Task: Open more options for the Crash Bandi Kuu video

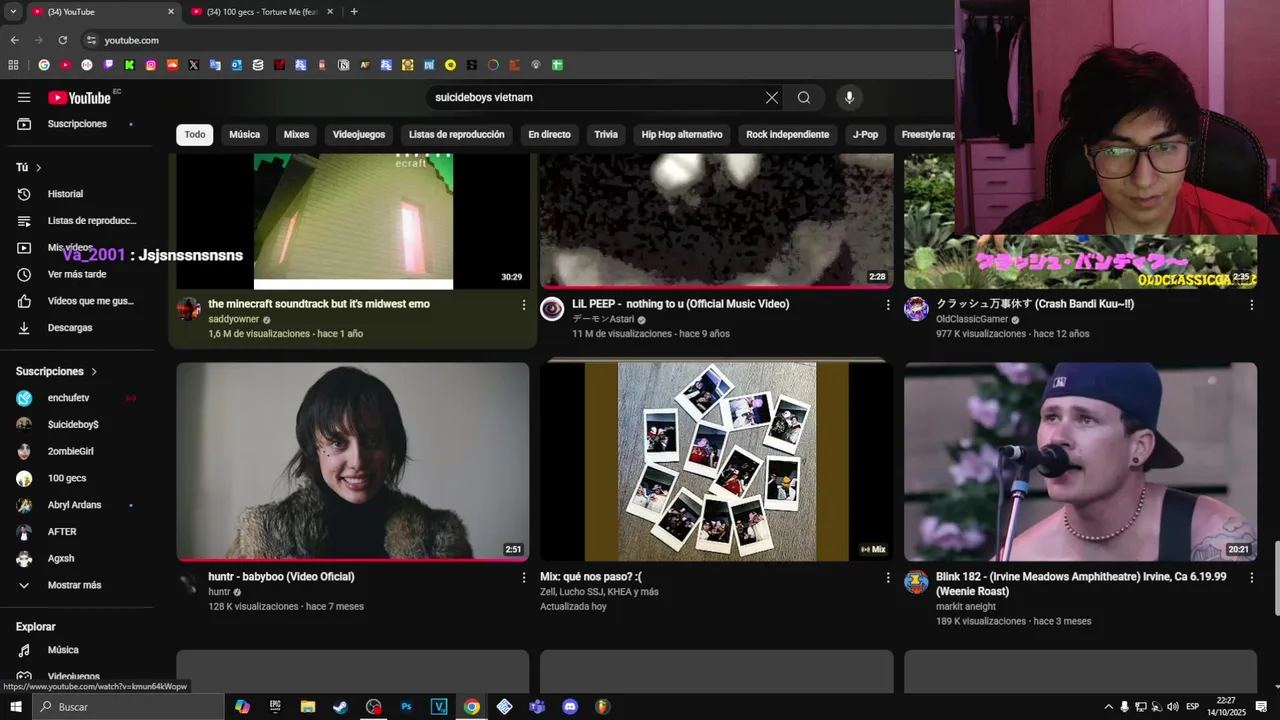Action: pyautogui.click(x=1251, y=305)
